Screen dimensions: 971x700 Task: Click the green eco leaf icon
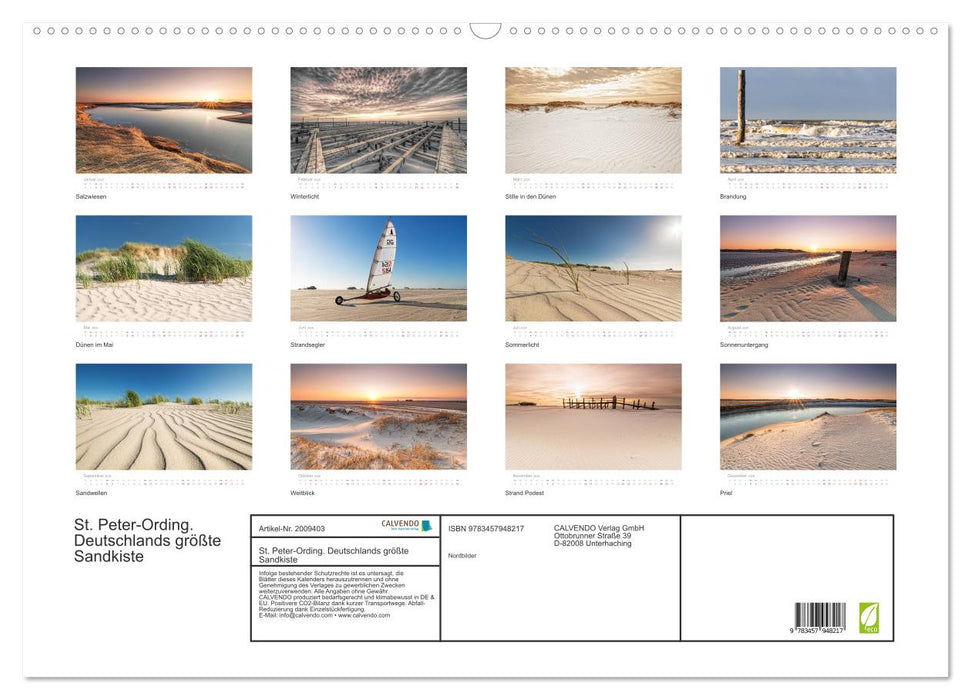pos(869,617)
